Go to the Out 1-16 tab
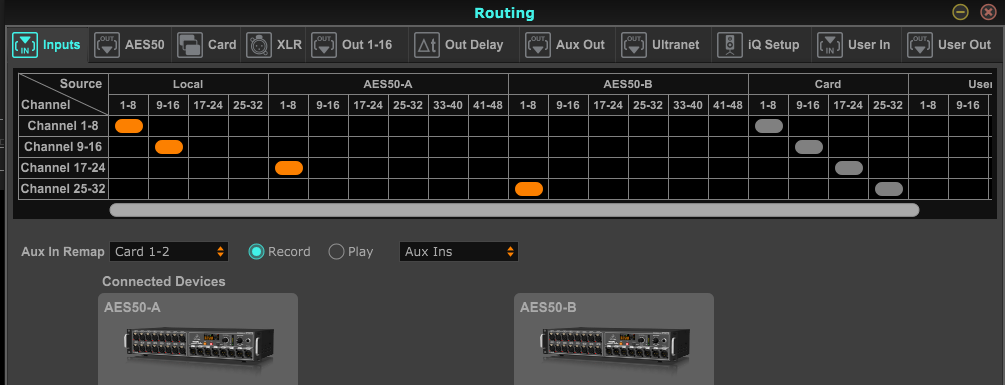Screen dimensions: 1005x385 point(356,45)
